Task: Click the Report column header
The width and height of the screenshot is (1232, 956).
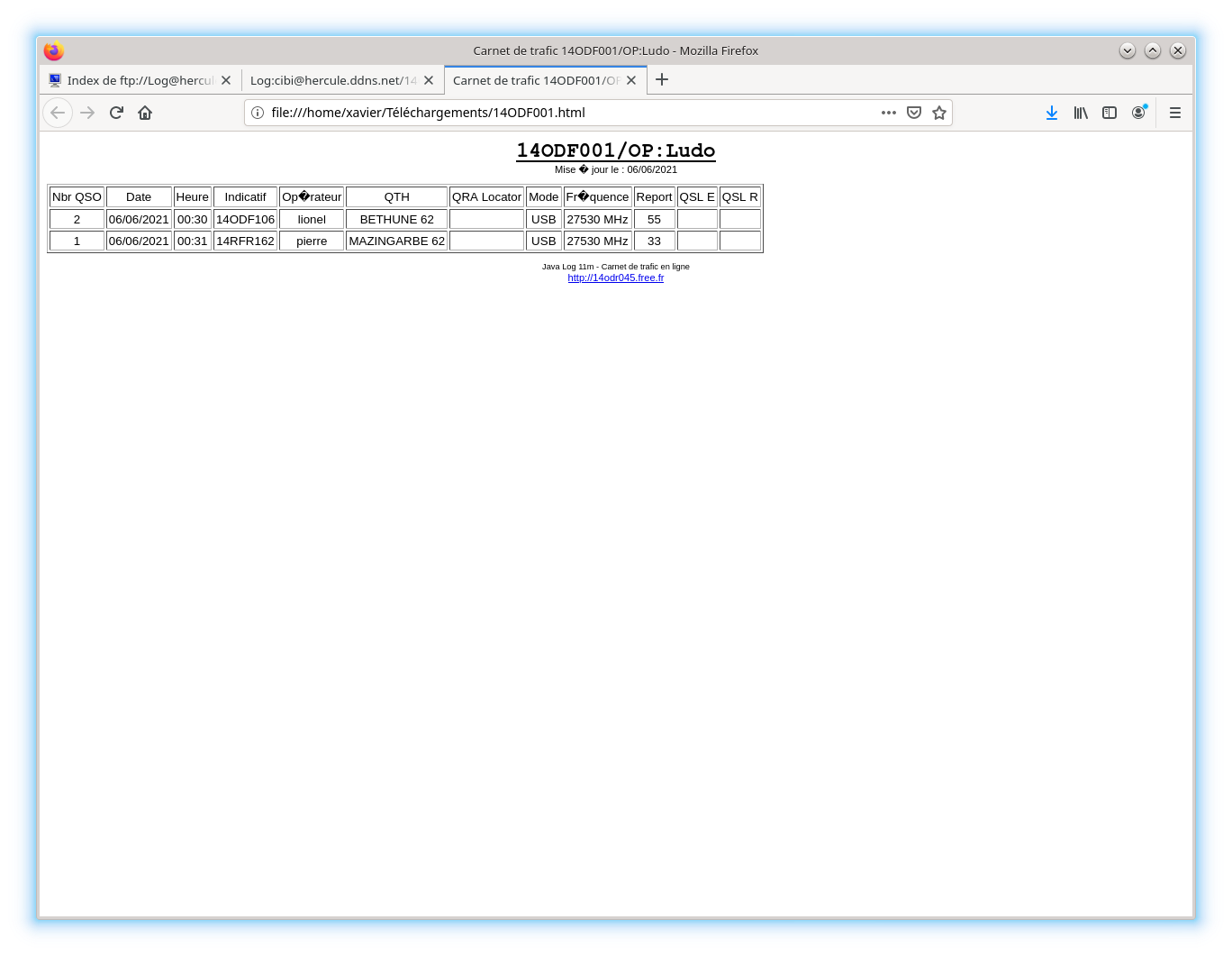Action: pyautogui.click(x=654, y=197)
